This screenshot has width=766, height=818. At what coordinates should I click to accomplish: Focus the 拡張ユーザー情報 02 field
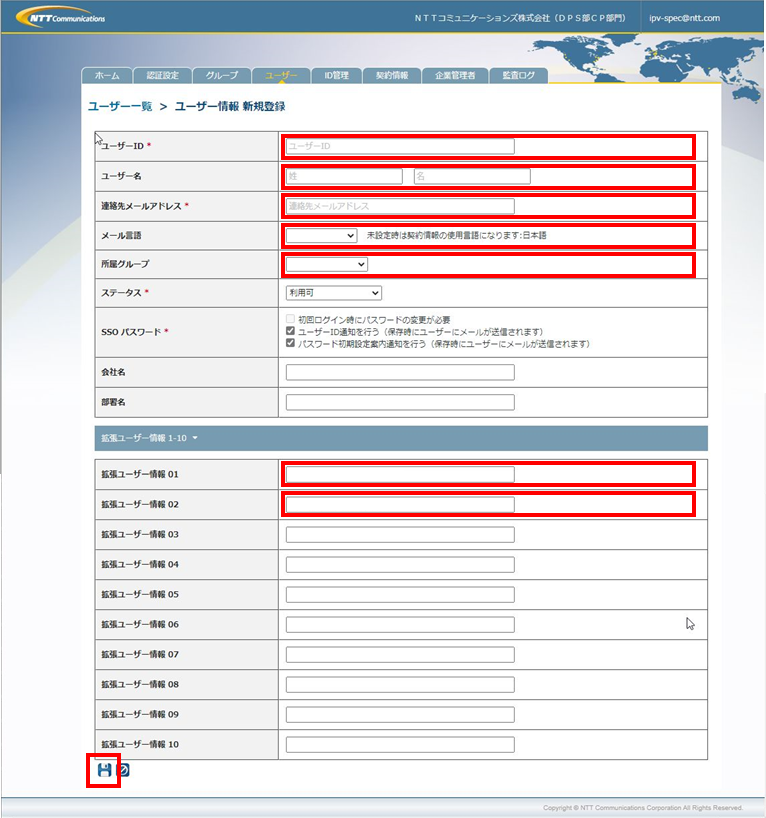coord(400,504)
